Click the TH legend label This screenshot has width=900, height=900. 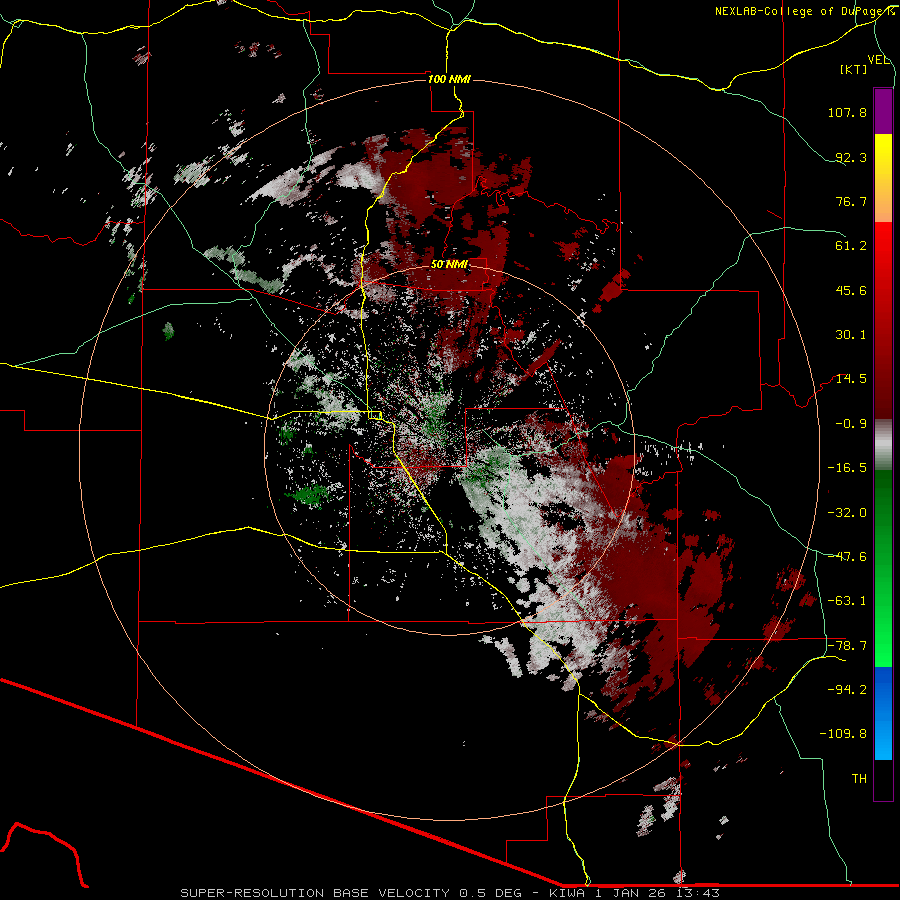click(x=859, y=779)
